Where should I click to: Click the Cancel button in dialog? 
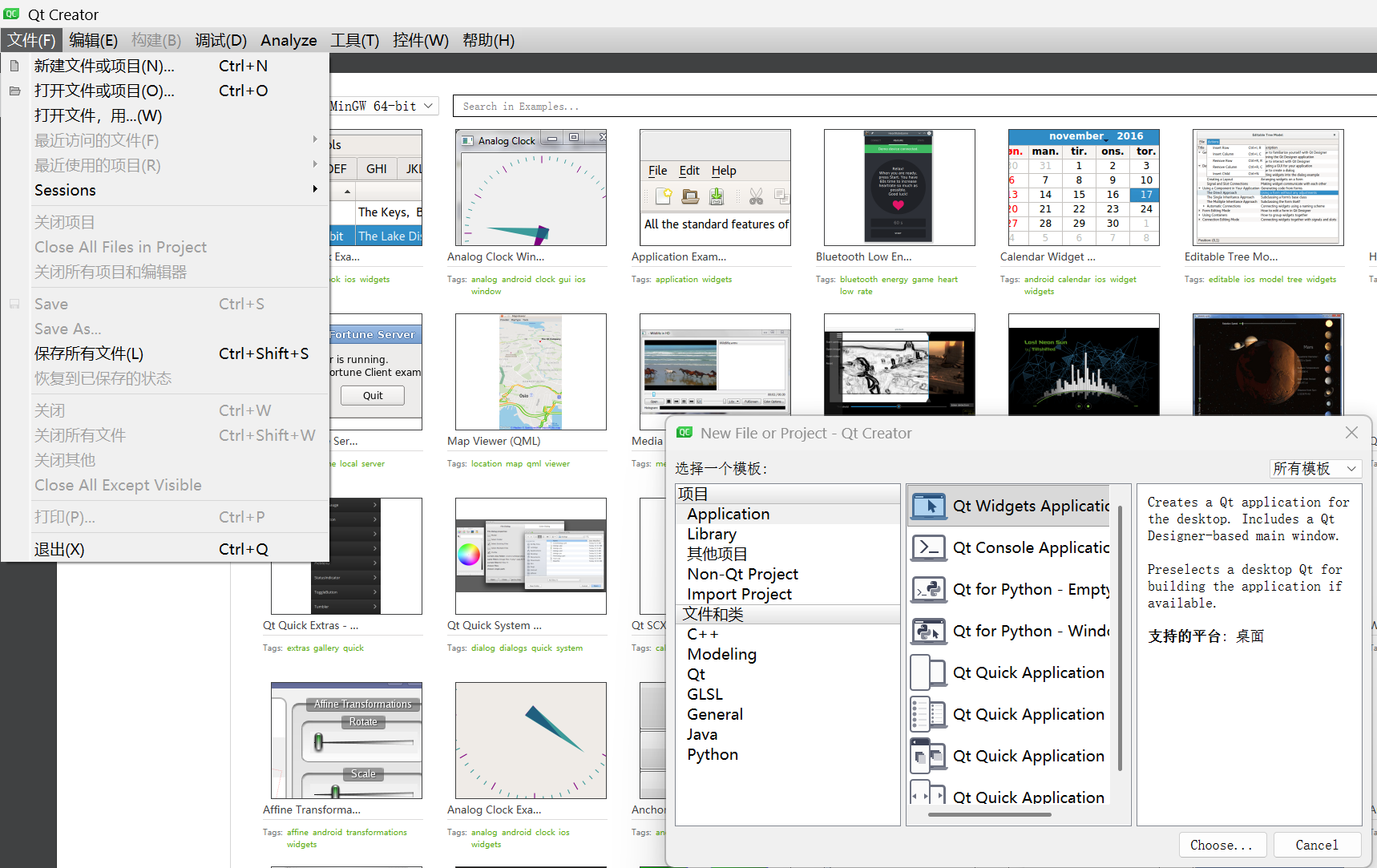[x=1317, y=845]
